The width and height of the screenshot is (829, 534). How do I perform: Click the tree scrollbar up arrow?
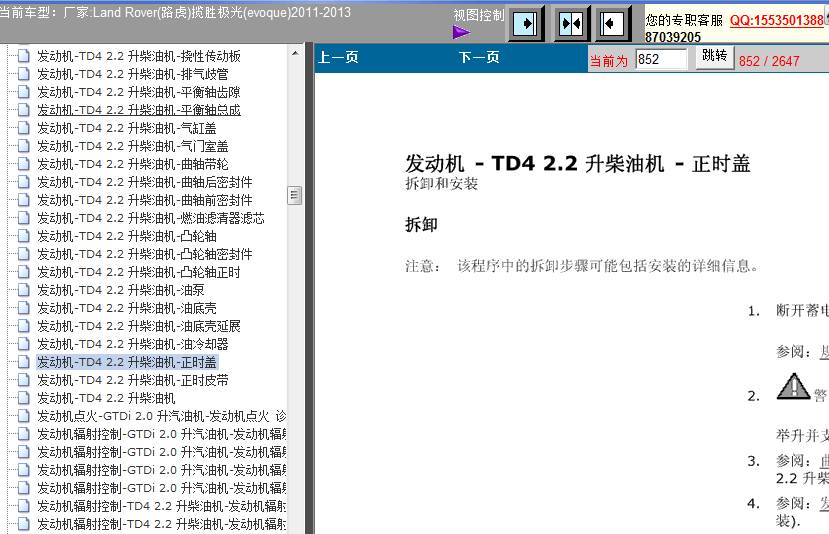pyautogui.click(x=295, y=53)
